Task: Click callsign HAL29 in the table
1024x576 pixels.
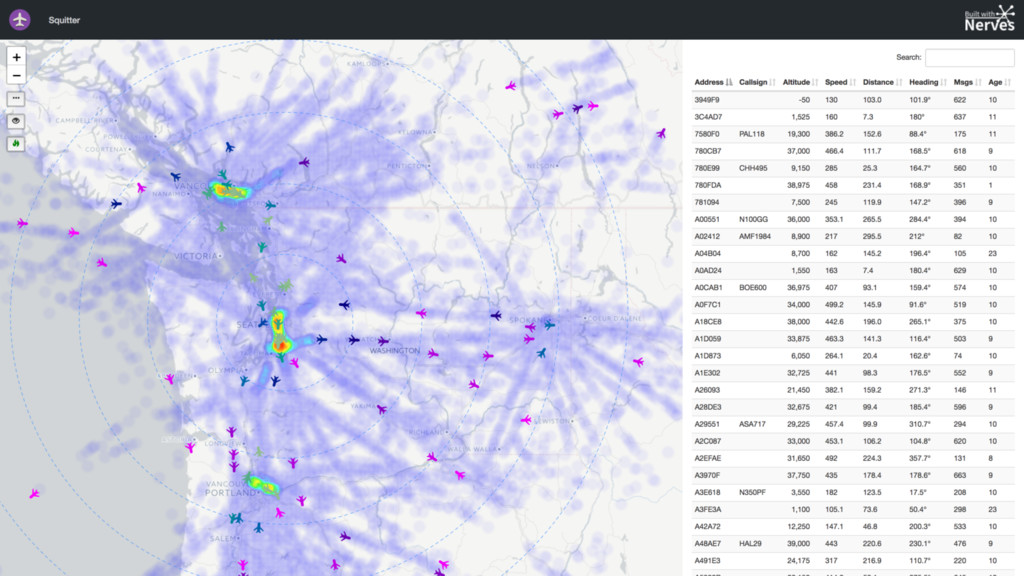Action: [750, 543]
